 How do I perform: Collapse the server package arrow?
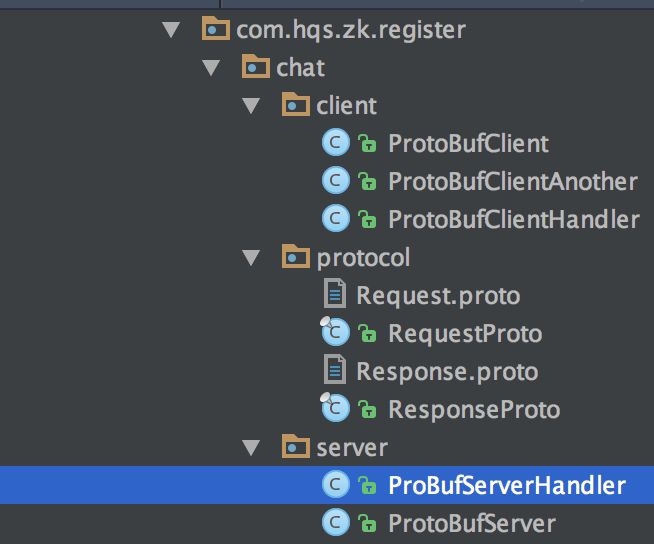250,447
